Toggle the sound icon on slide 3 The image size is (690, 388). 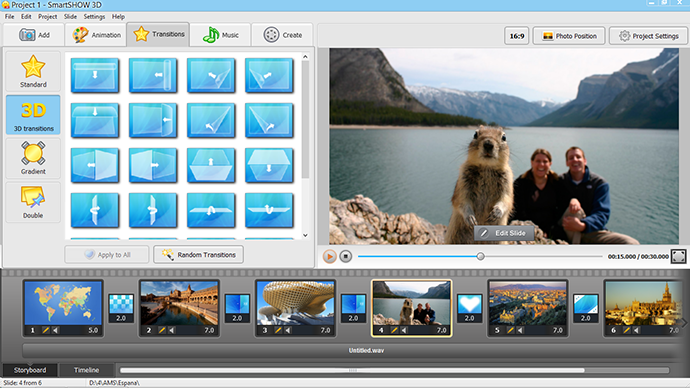[x=288, y=330]
